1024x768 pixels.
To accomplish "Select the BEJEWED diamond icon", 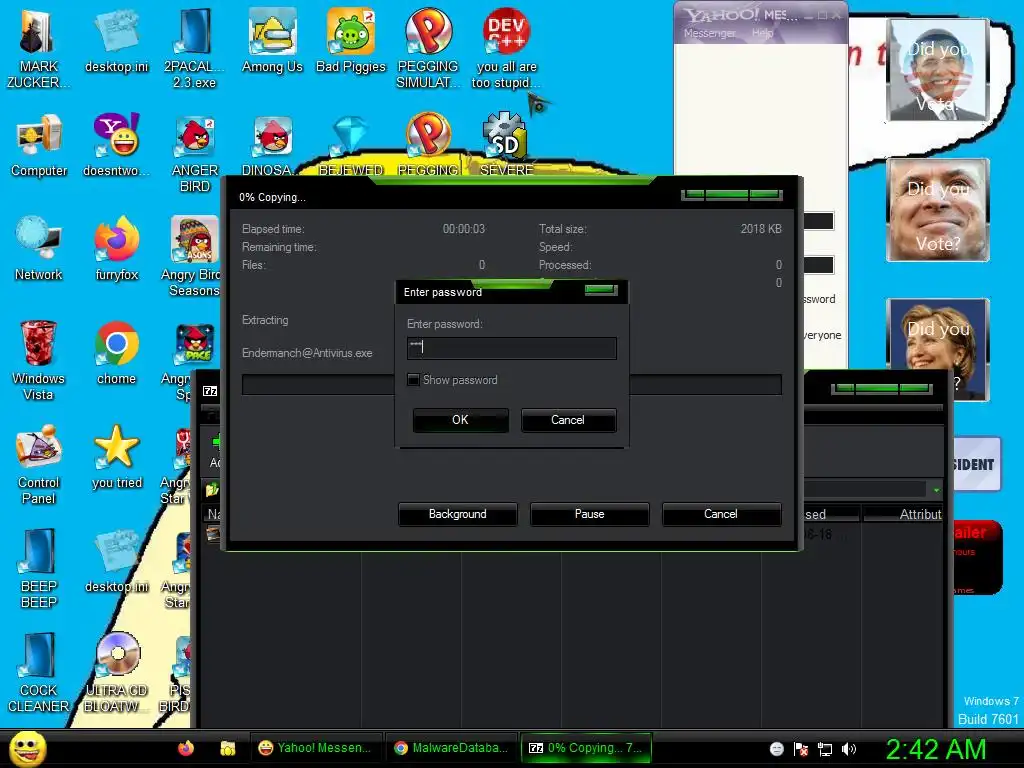I will tap(351, 146).
